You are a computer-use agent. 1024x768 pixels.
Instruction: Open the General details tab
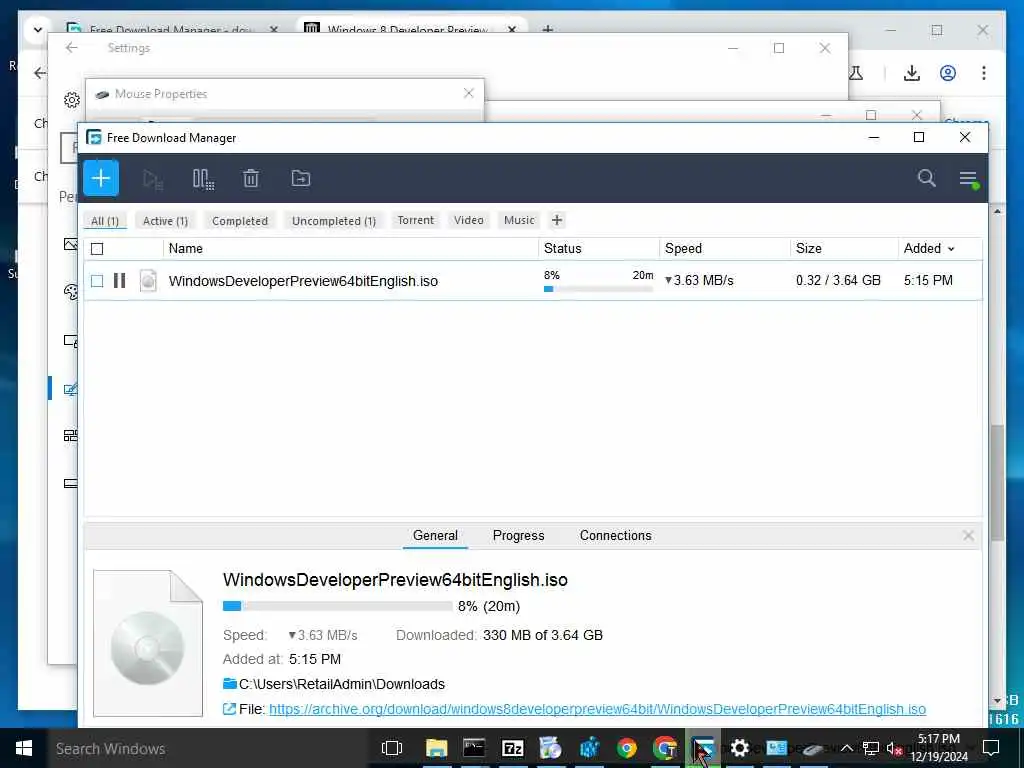(435, 536)
